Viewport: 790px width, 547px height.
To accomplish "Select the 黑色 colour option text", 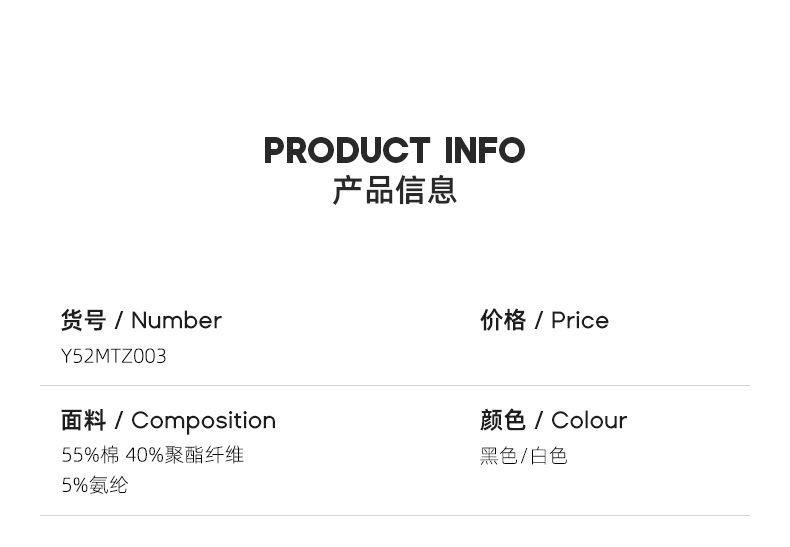I will (x=498, y=456).
